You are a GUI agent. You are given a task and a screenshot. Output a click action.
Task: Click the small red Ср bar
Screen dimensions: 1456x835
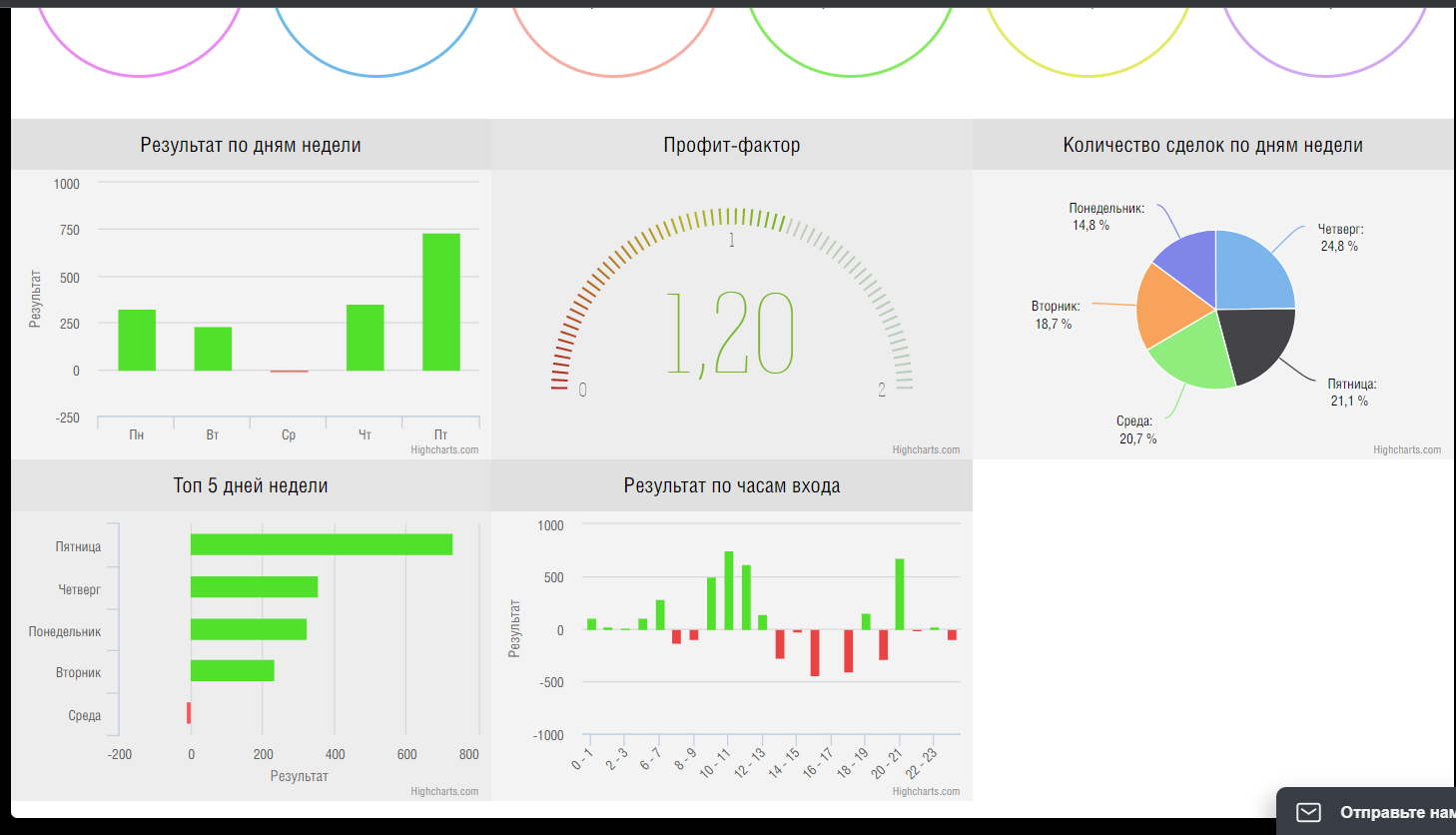click(289, 372)
